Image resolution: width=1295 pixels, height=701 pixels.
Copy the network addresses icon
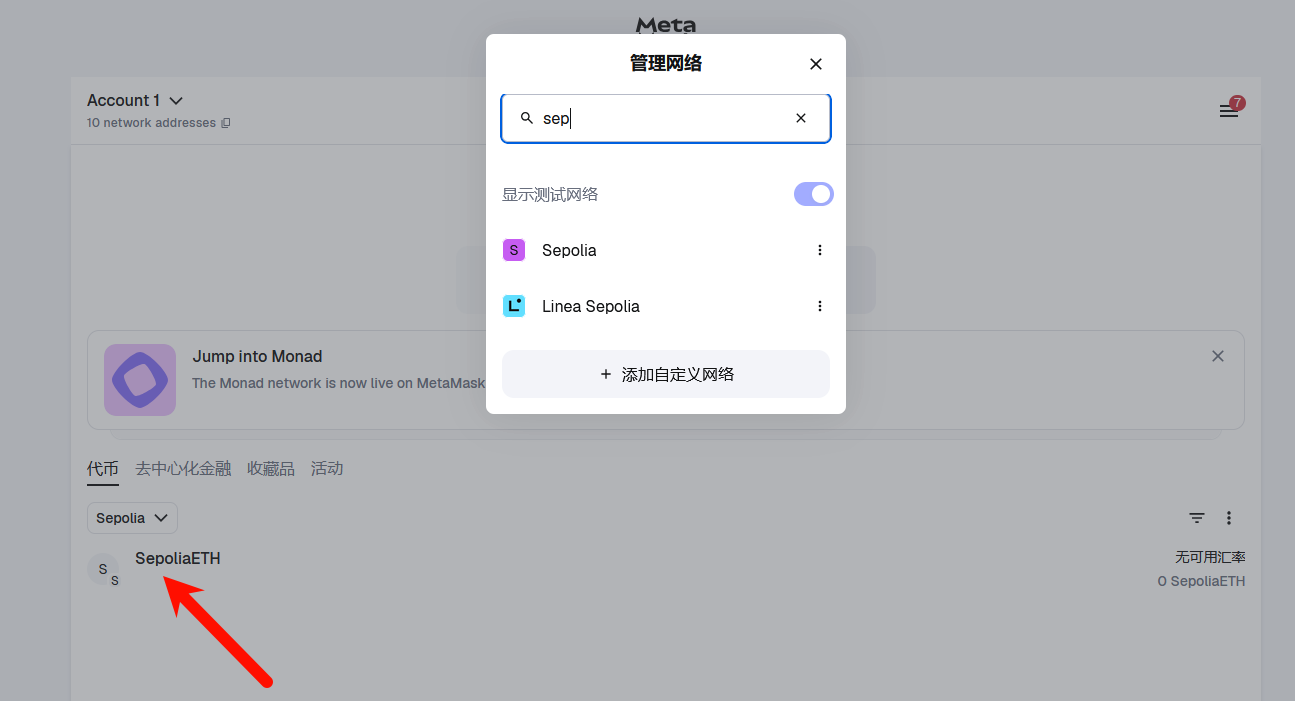pyautogui.click(x=226, y=123)
